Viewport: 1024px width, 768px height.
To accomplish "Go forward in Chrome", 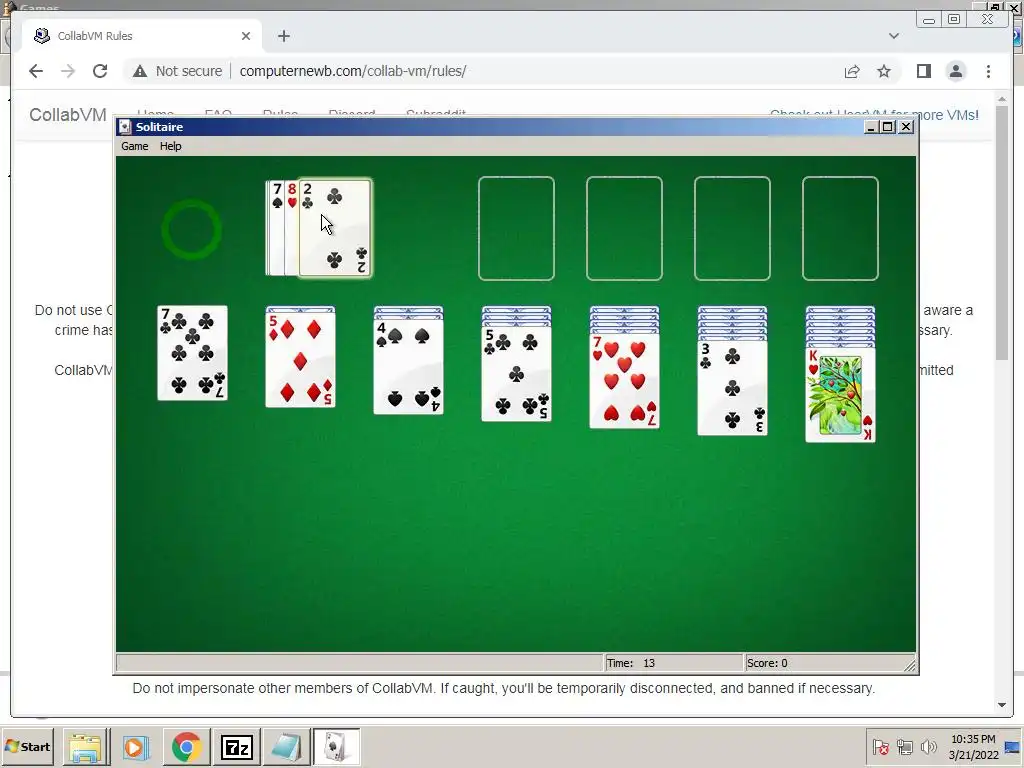I will (68, 71).
